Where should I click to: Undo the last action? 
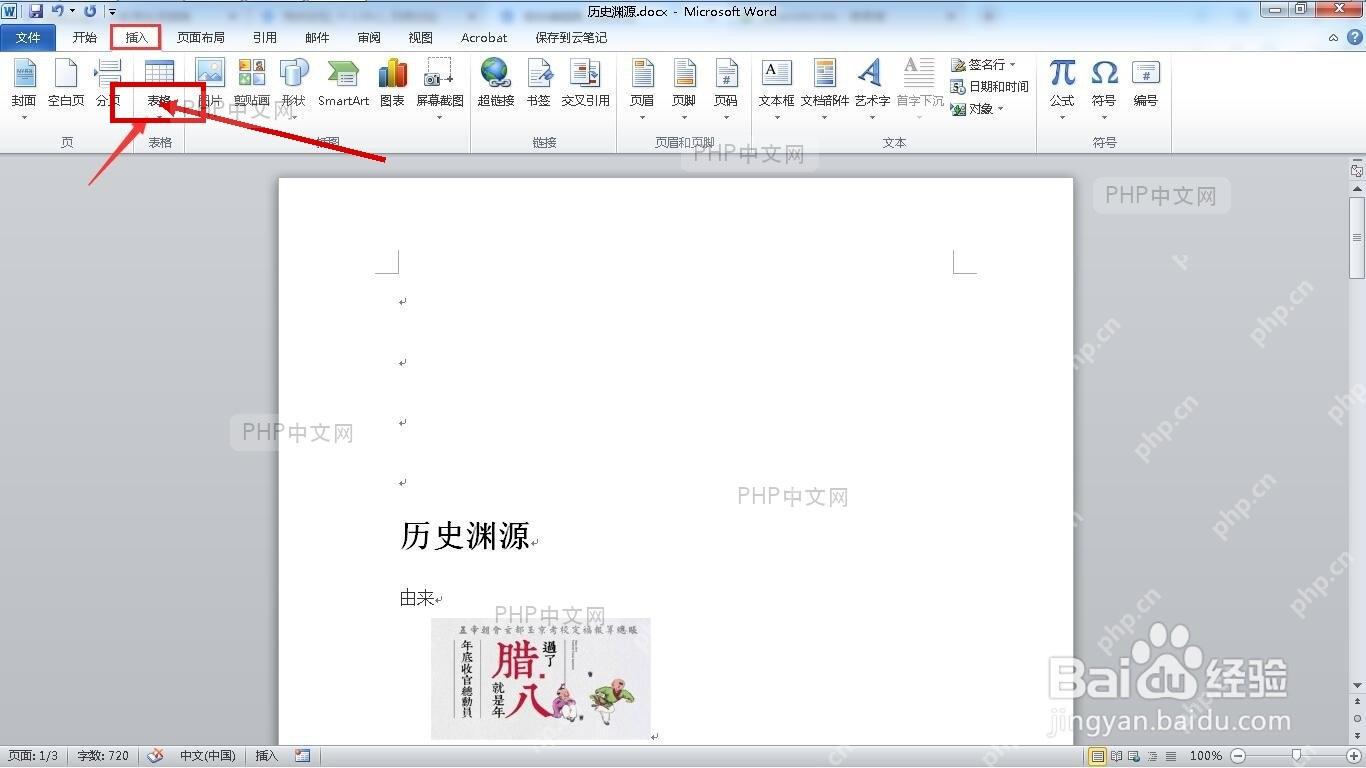[x=58, y=11]
